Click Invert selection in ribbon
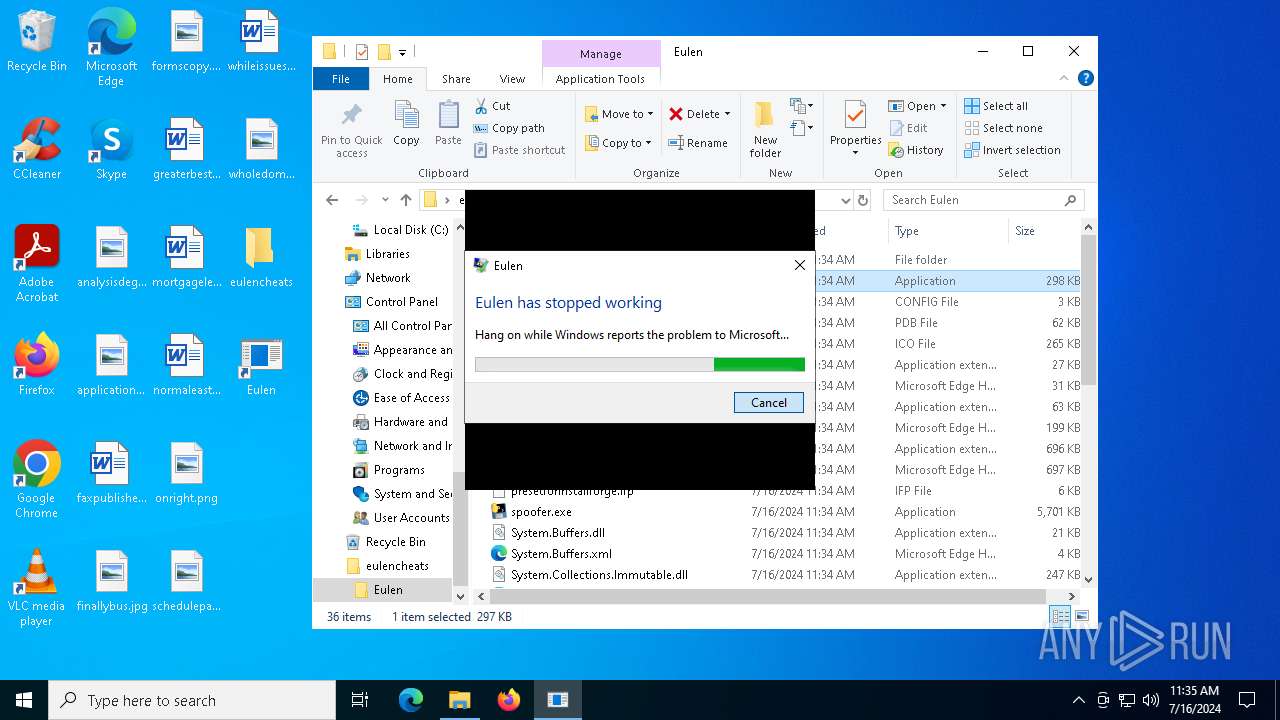Screen dimensions: 1280x720 1012,150
